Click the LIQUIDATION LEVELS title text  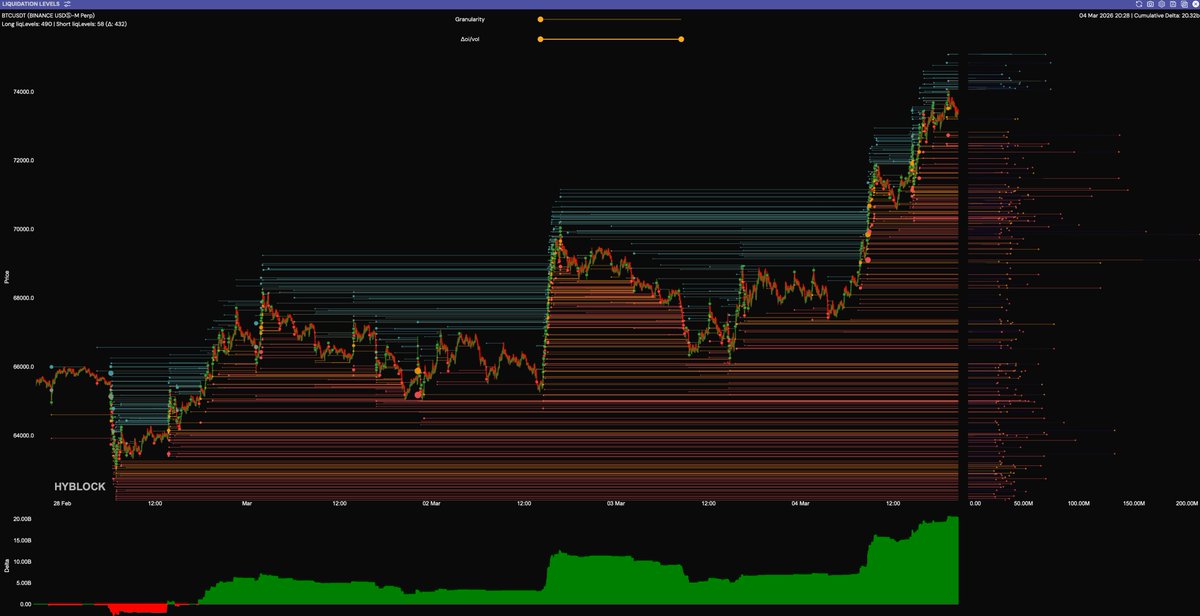31,4
